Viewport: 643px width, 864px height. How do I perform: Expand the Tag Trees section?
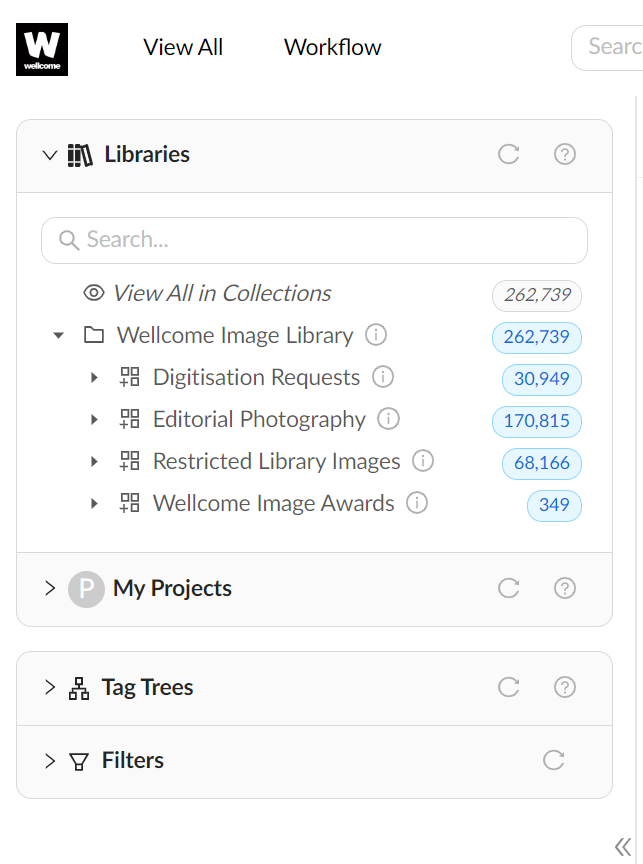pyautogui.click(x=50, y=687)
